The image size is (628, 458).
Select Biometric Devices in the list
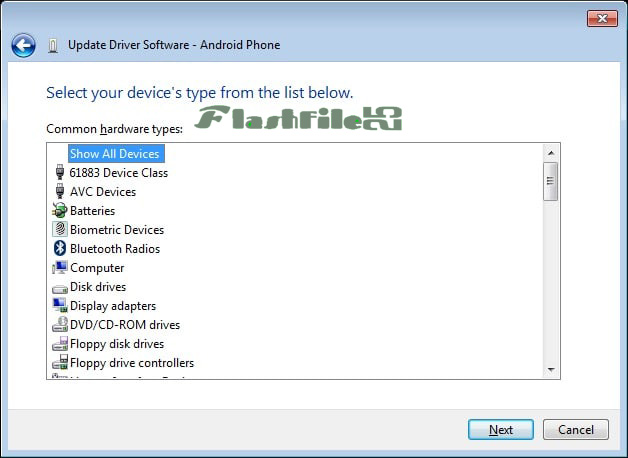click(x=117, y=230)
